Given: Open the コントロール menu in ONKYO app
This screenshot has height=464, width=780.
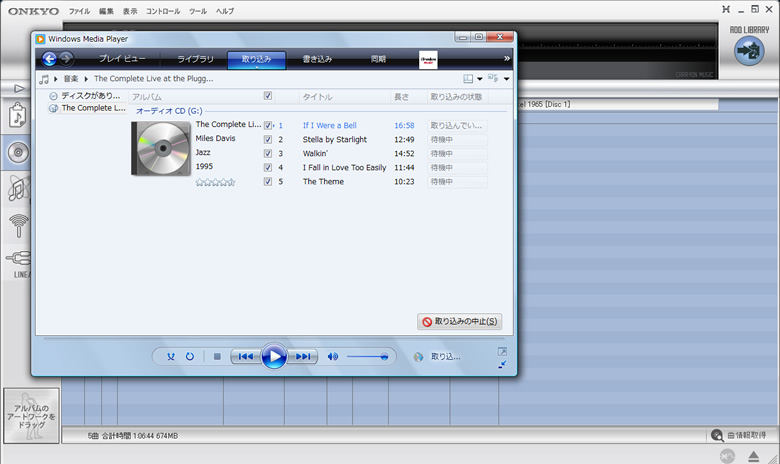Looking at the screenshot, I should point(163,11).
